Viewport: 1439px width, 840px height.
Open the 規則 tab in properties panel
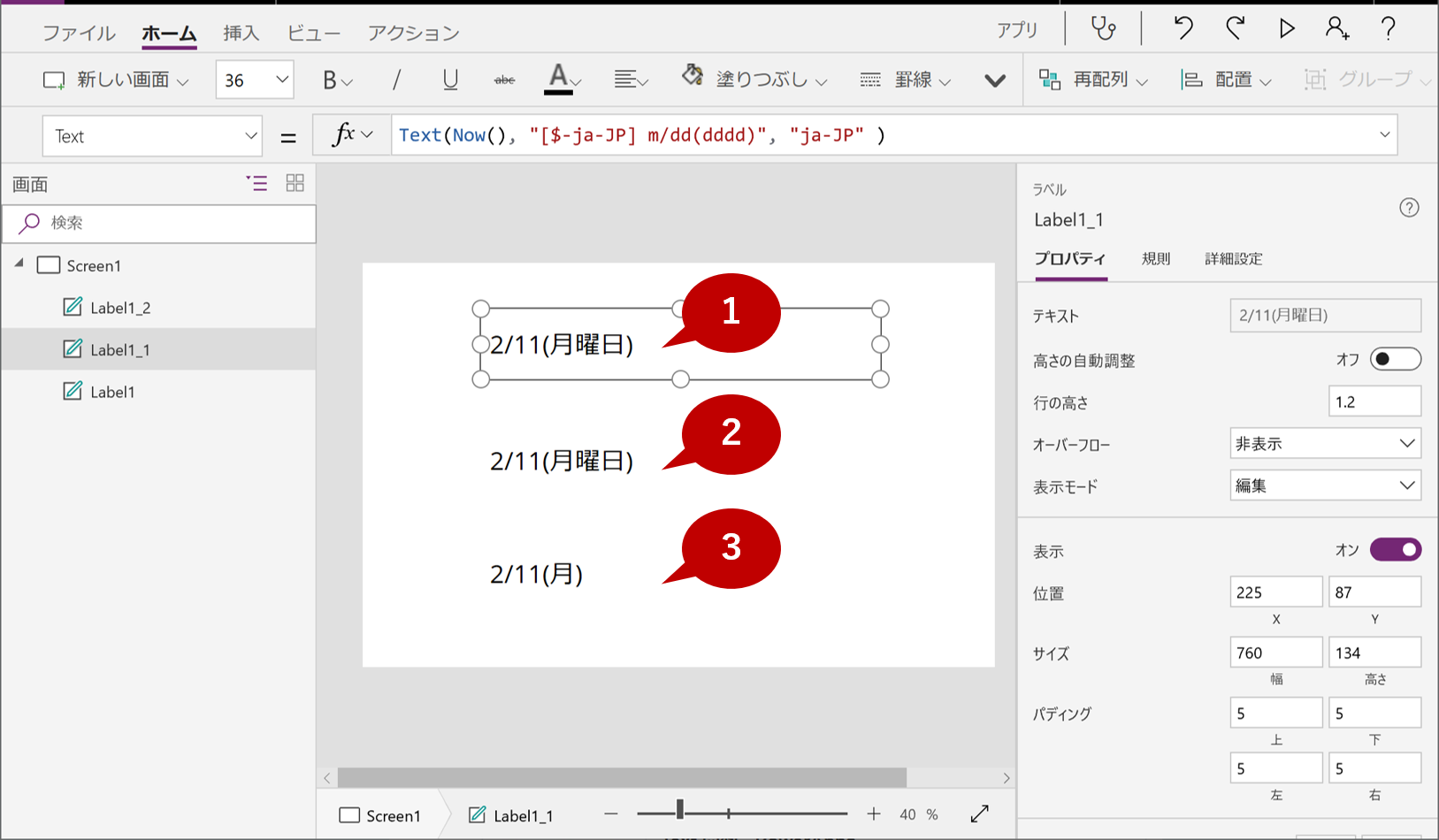click(x=1155, y=258)
